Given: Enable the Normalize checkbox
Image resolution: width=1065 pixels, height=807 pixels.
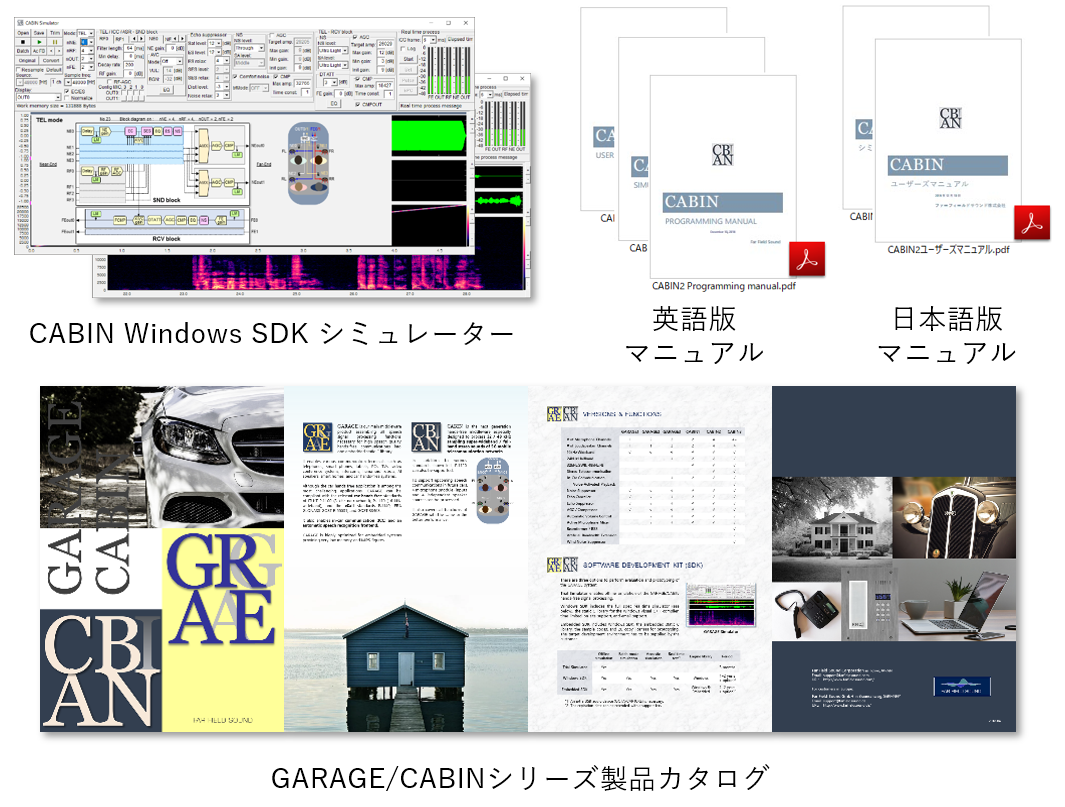Looking at the screenshot, I should coord(67,98).
